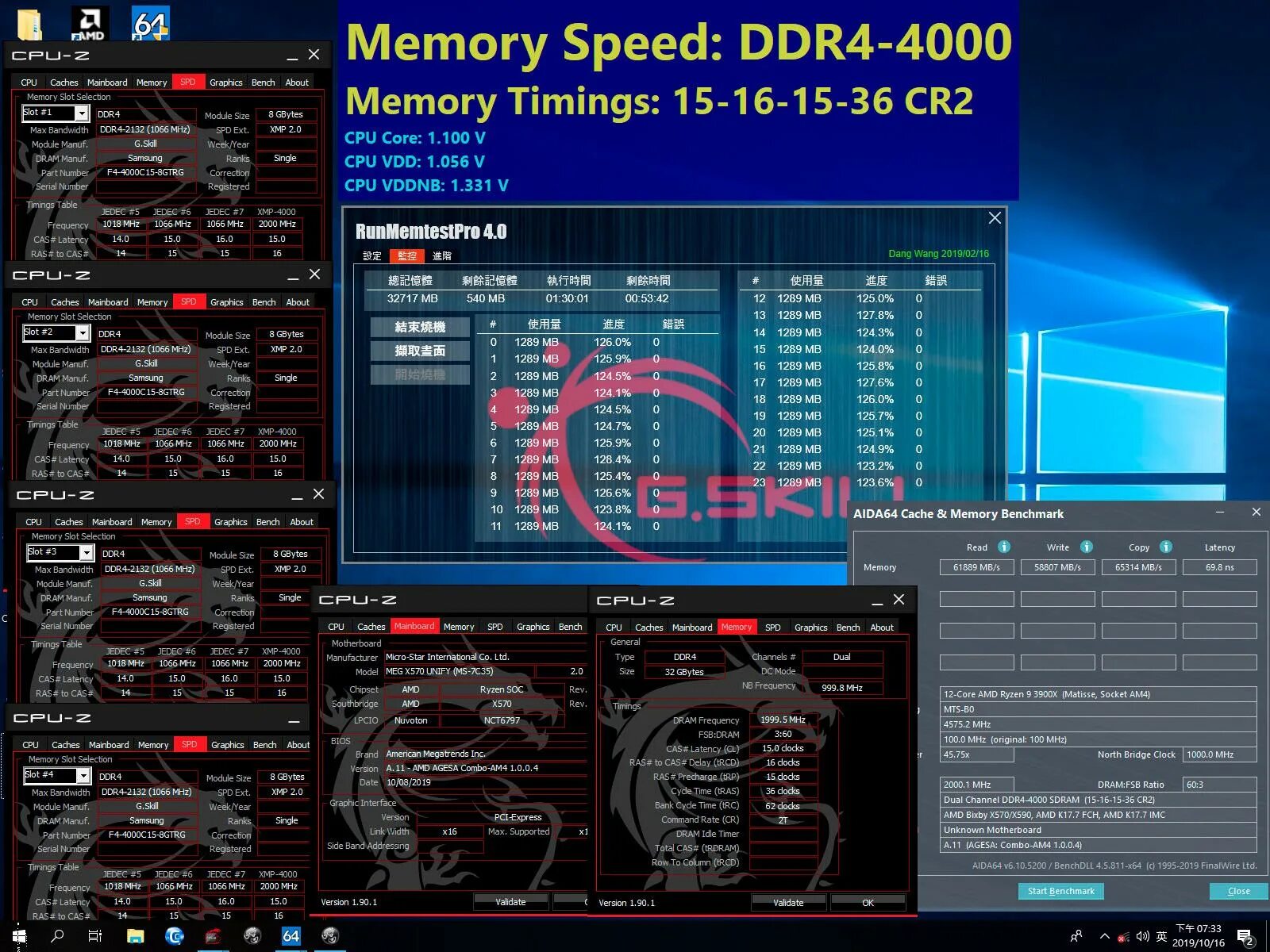Open the Slot #4 dropdown in CPU-Z
1270x952 pixels.
[x=83, y=776]
